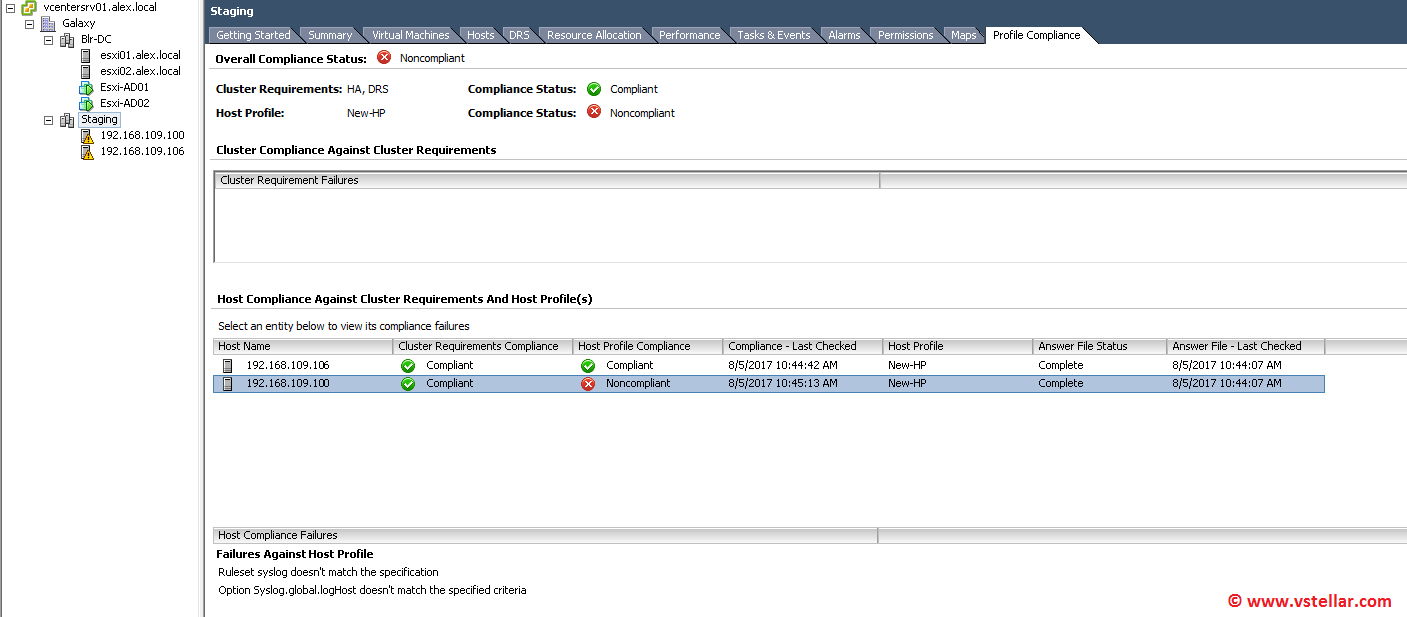Open the Tasks & Events tab

773,34
